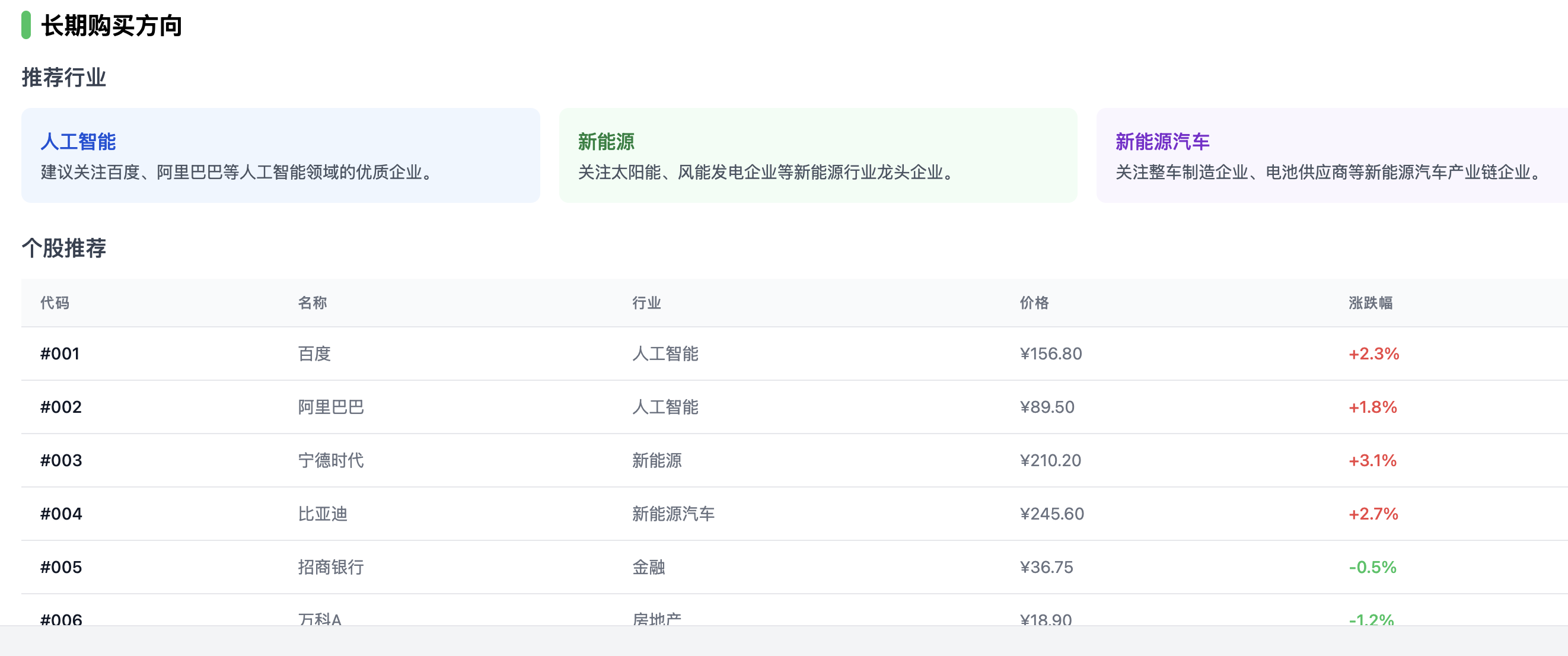
Task: Click the +3.1% change value
Action: tap(1372, 460)
